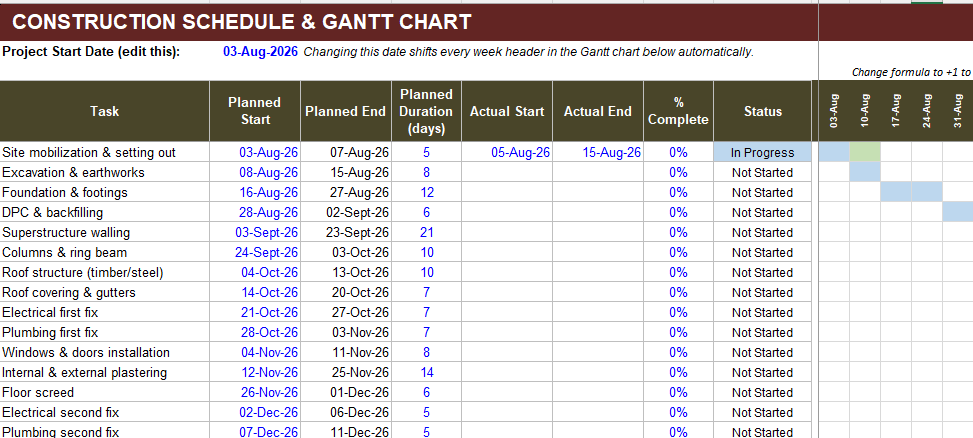Screen dimensions: 973x438
Task: Click the 'Construction Schedule & Gantt Chart' title
Action: click(x=242, y=22)
